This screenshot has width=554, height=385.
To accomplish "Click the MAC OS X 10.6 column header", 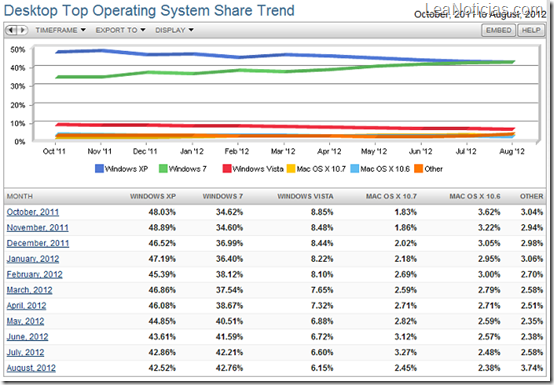I will click(x=475, y=196).
